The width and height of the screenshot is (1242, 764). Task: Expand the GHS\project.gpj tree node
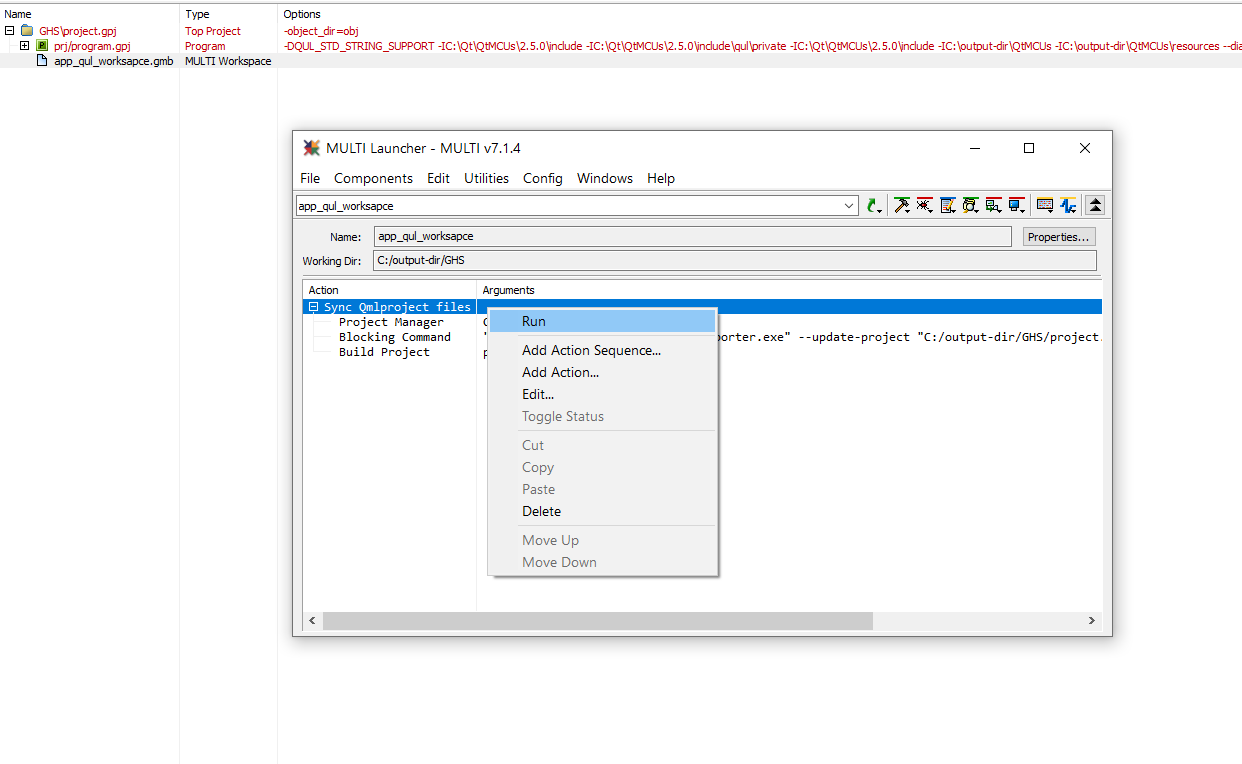[8, 30]
